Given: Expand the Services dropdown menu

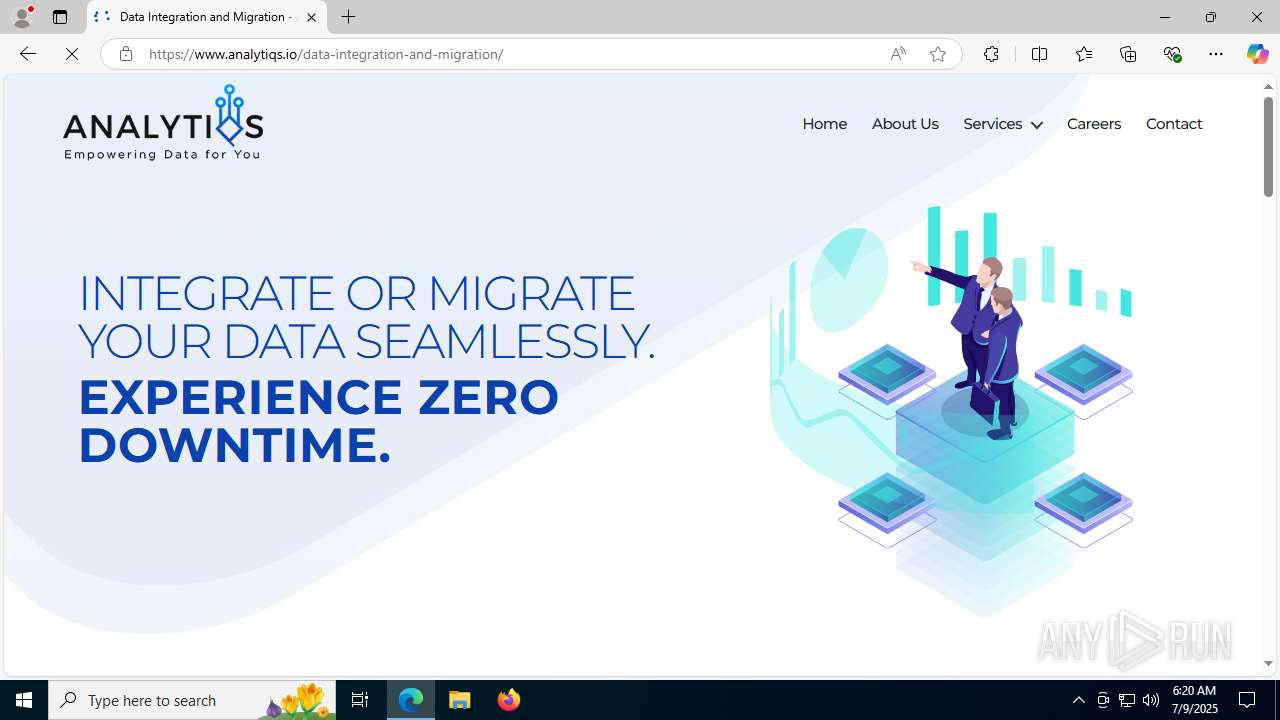Looking at the screenshot, I should 1002,124.
